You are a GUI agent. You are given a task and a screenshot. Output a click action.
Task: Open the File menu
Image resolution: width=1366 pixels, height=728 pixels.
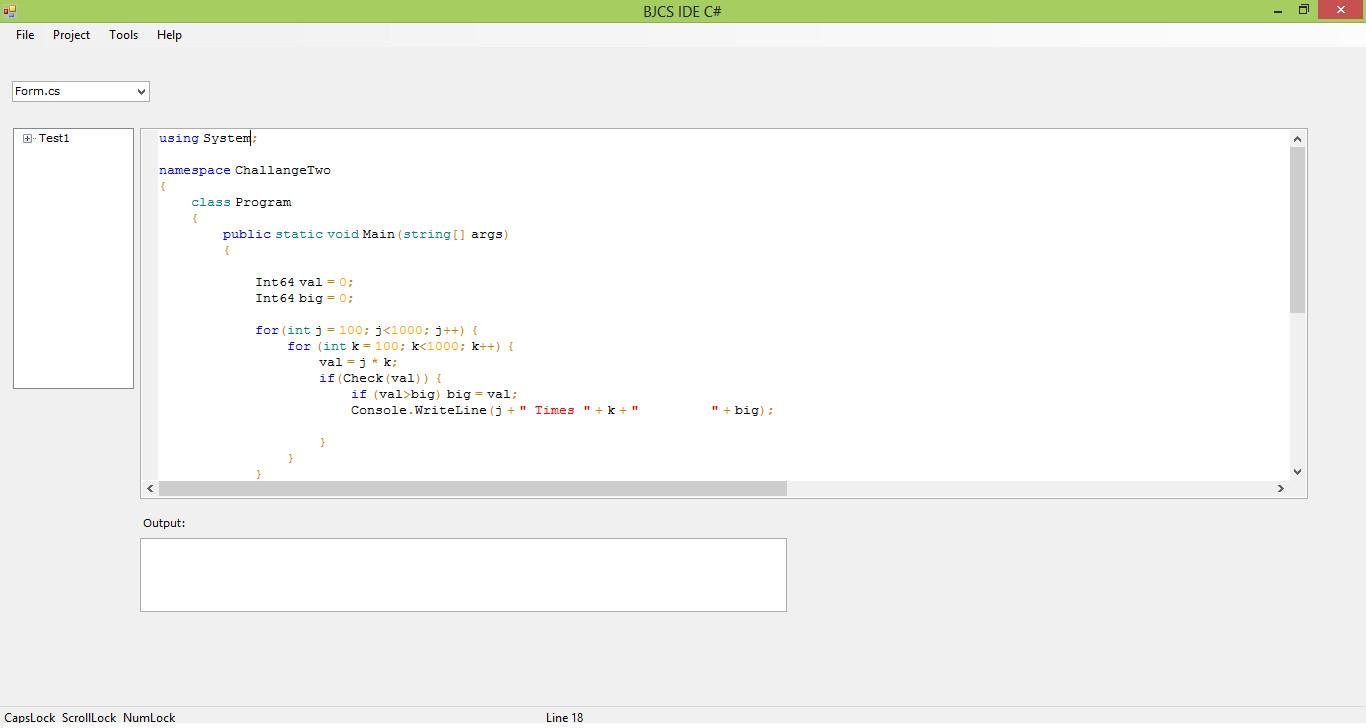(24, 34)
